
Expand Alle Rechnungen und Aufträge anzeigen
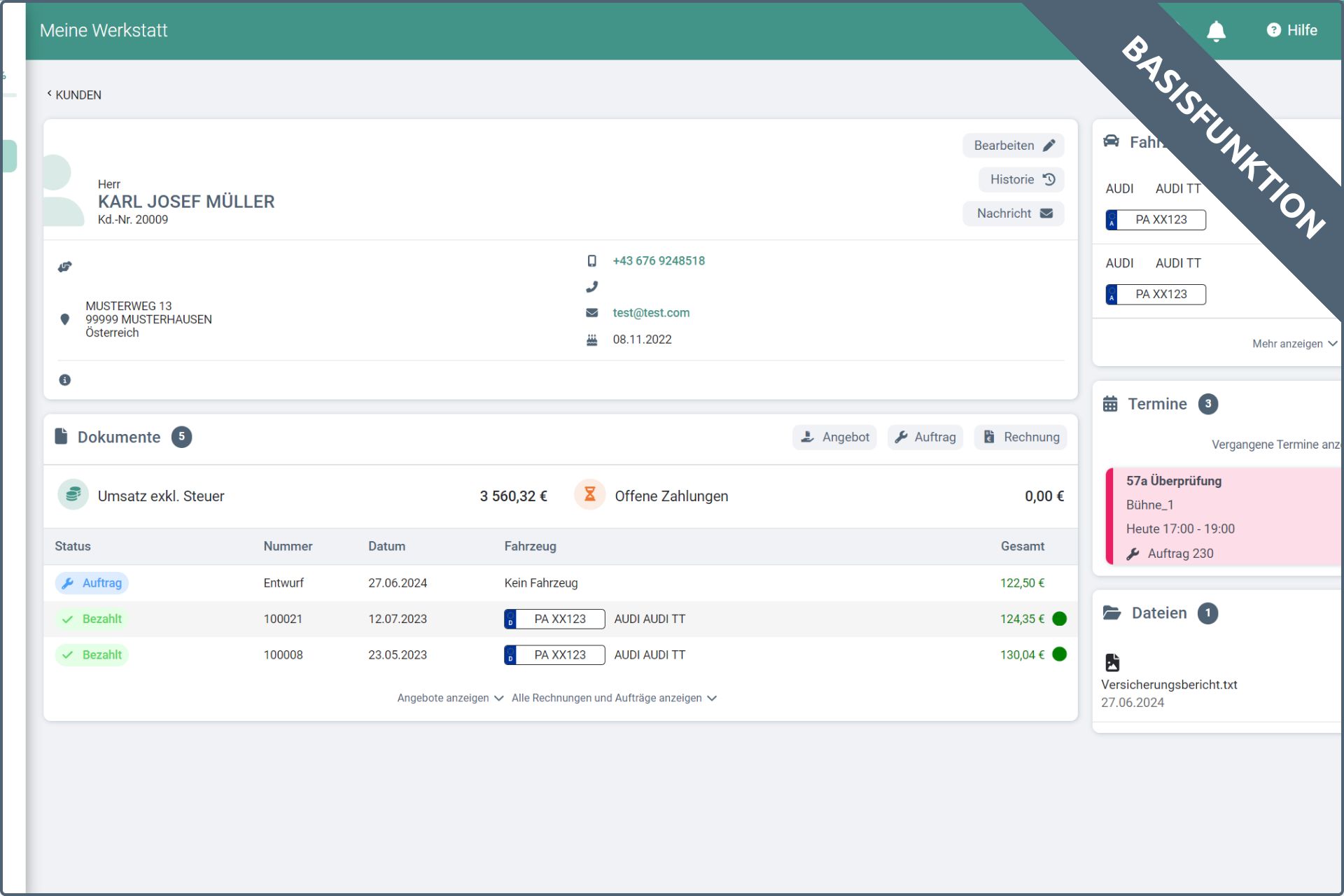pyautogui.click(x=613, y=698)
